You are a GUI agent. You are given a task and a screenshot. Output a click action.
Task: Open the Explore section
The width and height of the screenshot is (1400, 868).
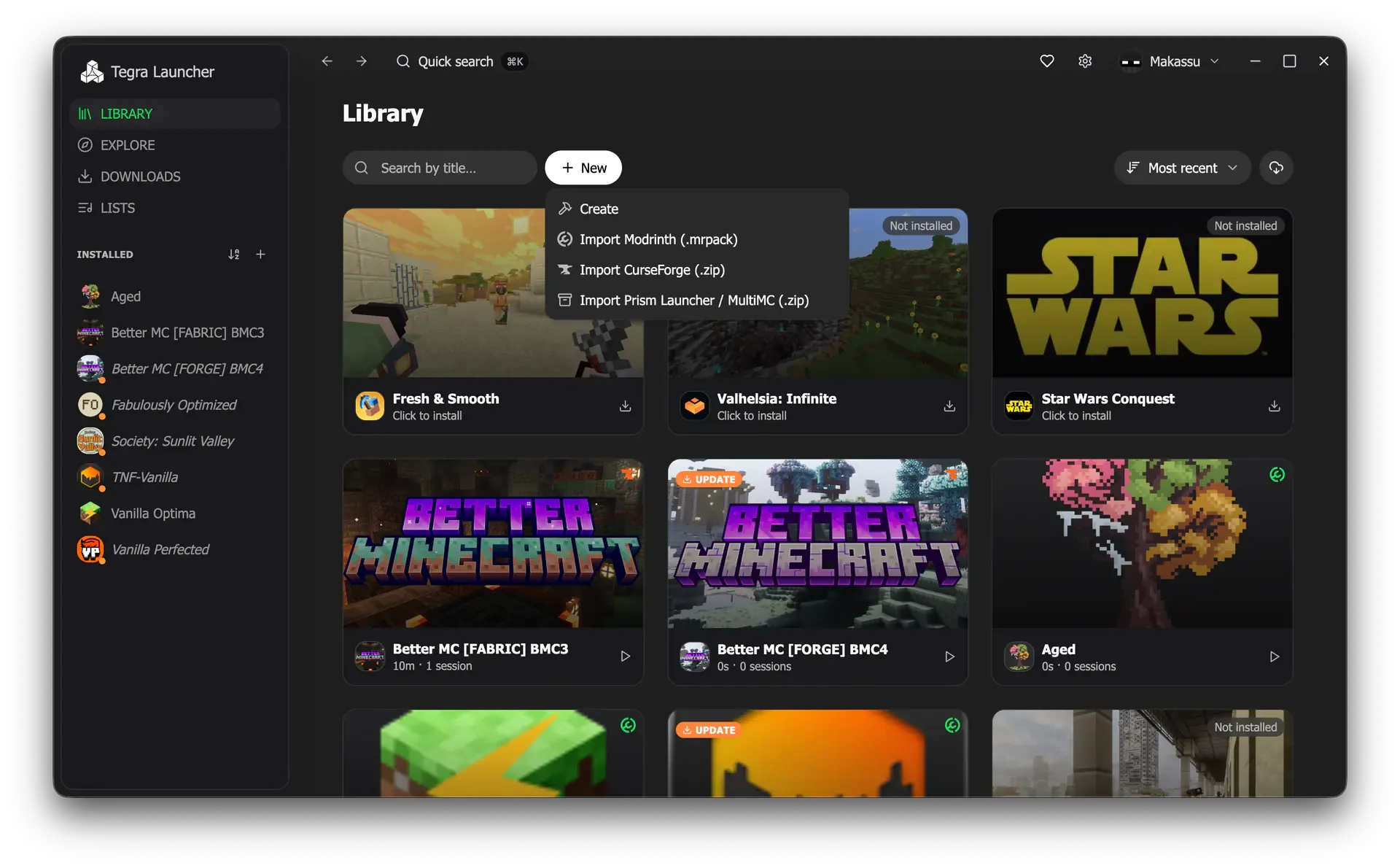coord(175,145)
